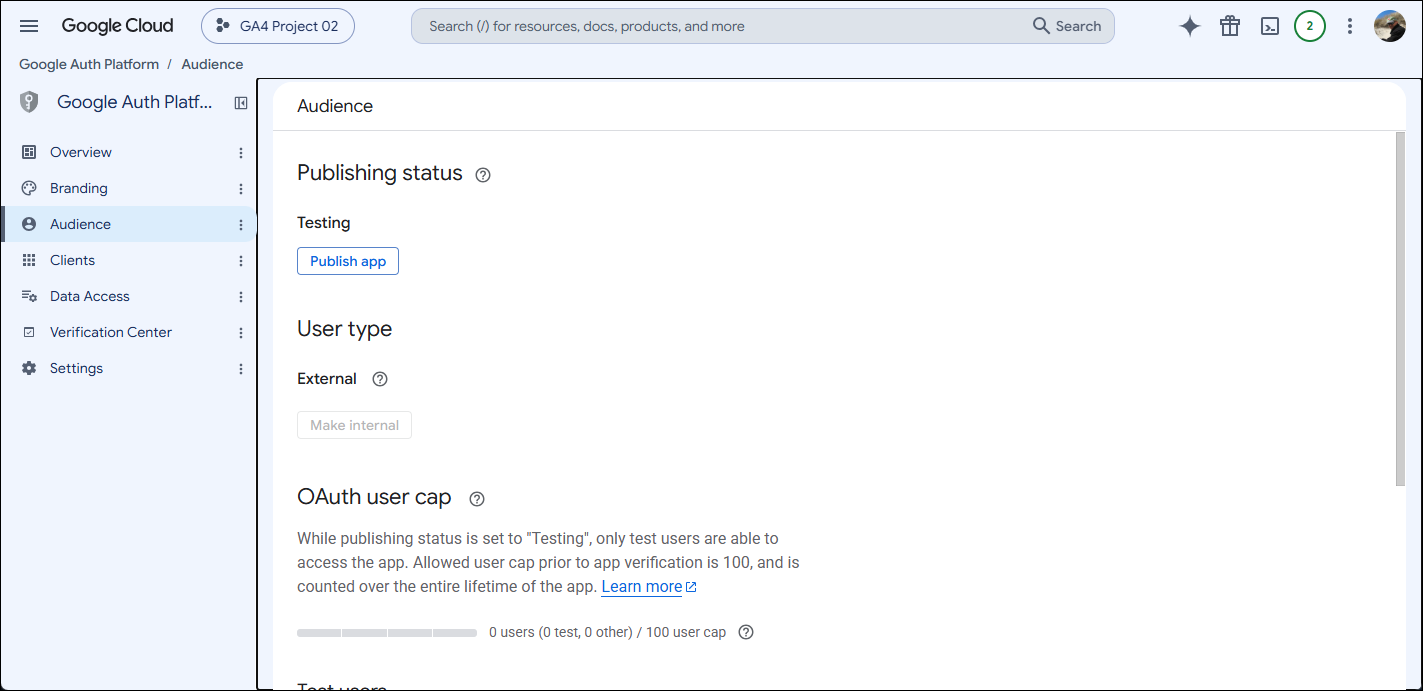Open the Data Access page

[x=90, y=296]
